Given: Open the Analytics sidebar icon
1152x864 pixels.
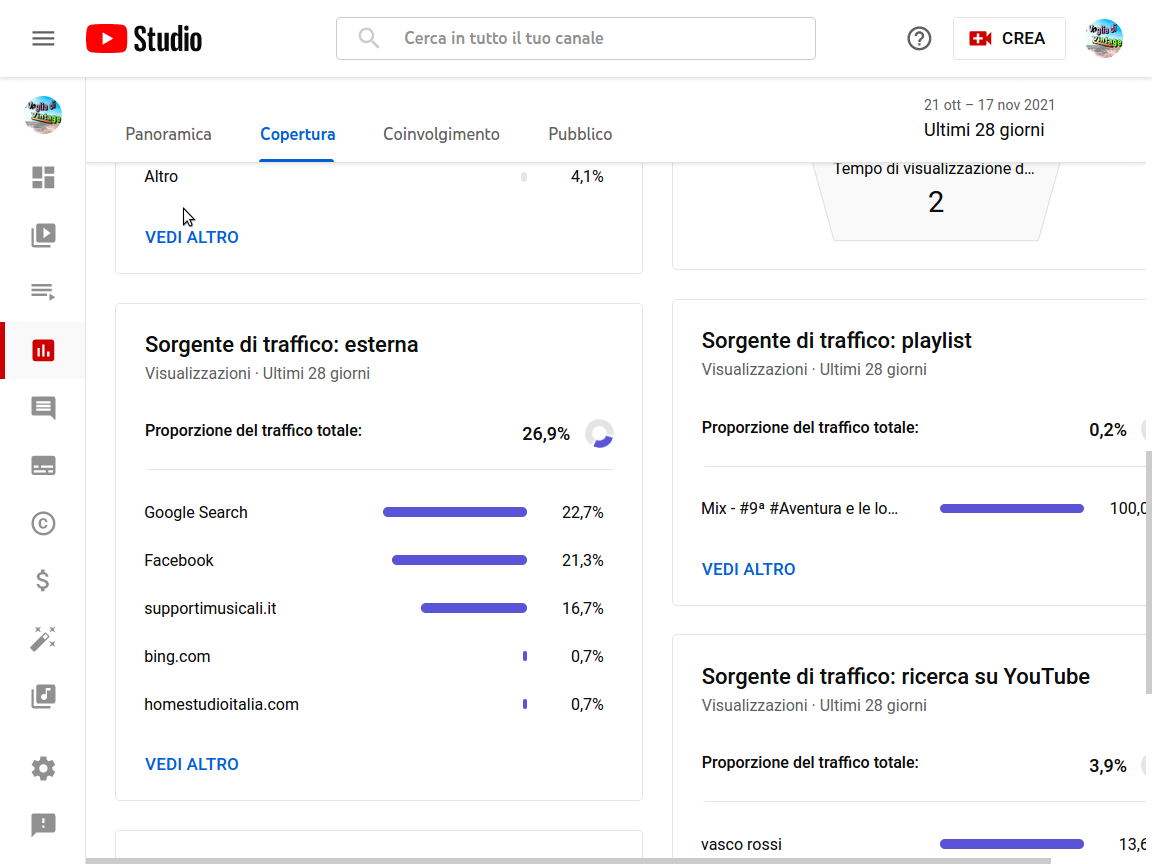Looking at the screenshot, I should coord(43,350).
